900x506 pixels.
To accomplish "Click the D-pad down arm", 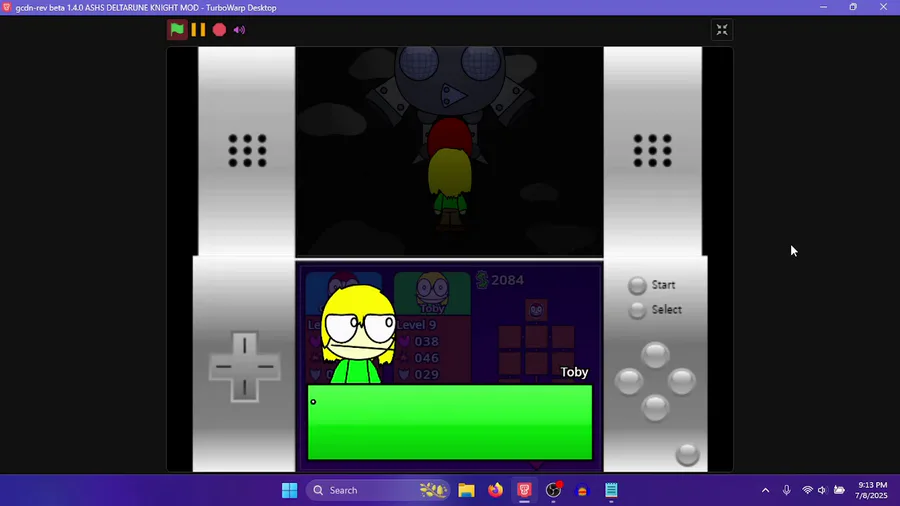I will pyautogui.click(x=245, y=390).
